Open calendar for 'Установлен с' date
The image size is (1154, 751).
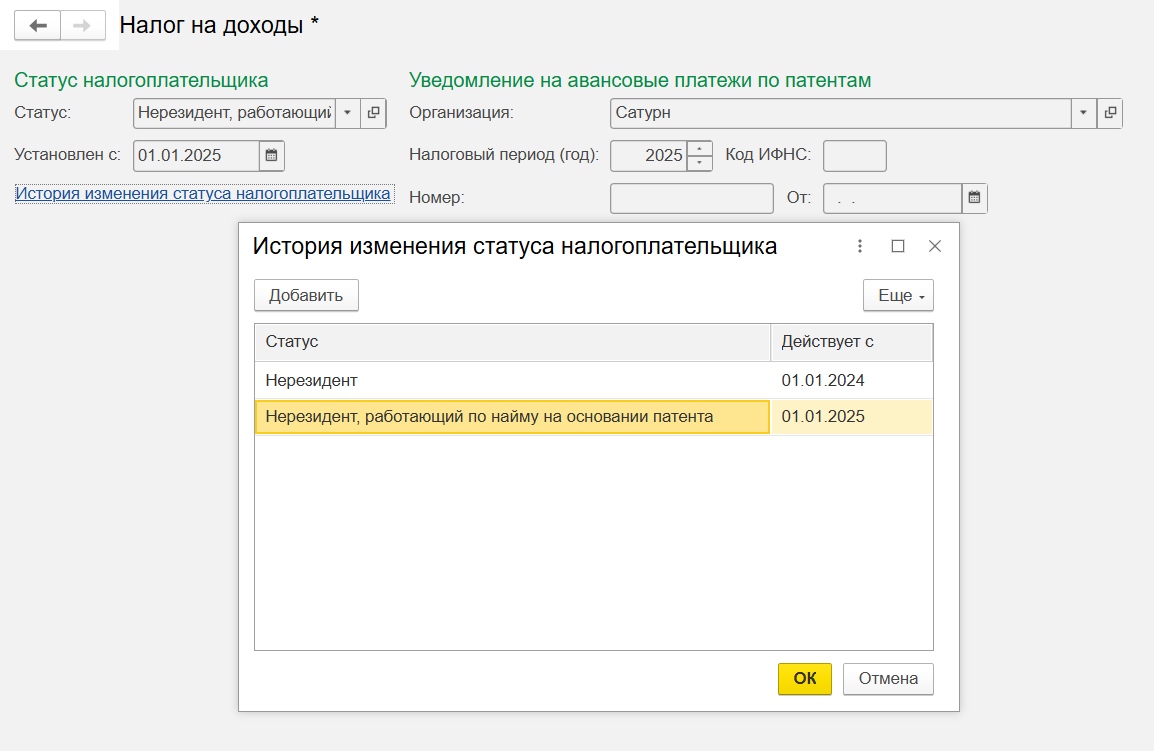(x=272, y=155)
